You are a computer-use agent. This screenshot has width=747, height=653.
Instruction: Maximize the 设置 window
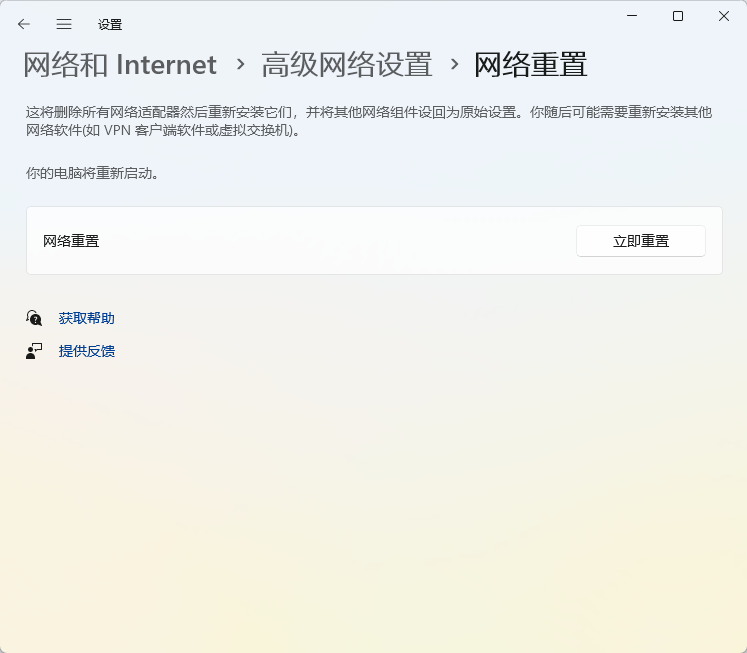[678, 16]
